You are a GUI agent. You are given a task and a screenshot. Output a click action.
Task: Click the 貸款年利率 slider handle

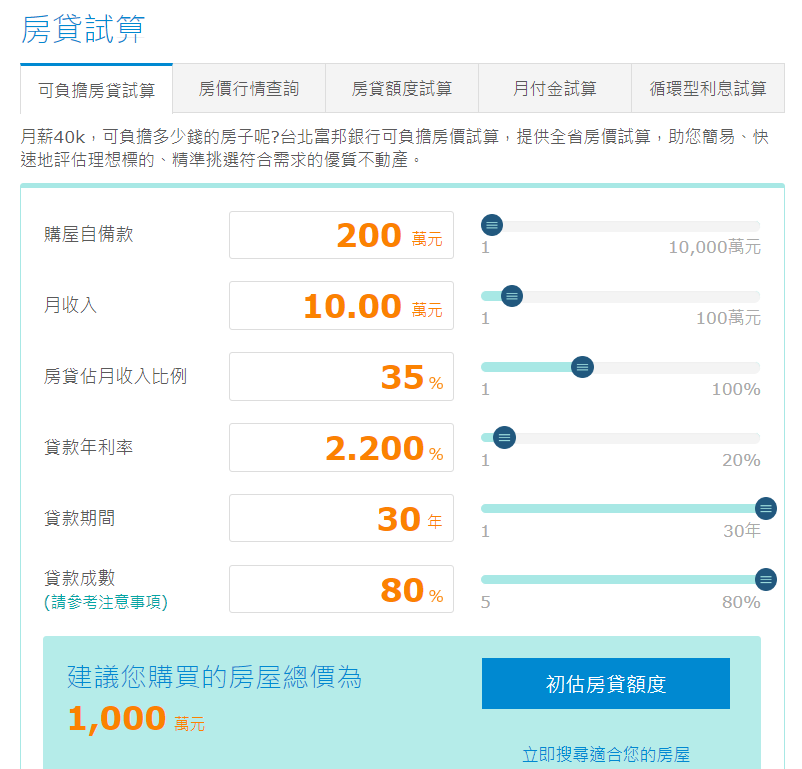coord(505,438)
